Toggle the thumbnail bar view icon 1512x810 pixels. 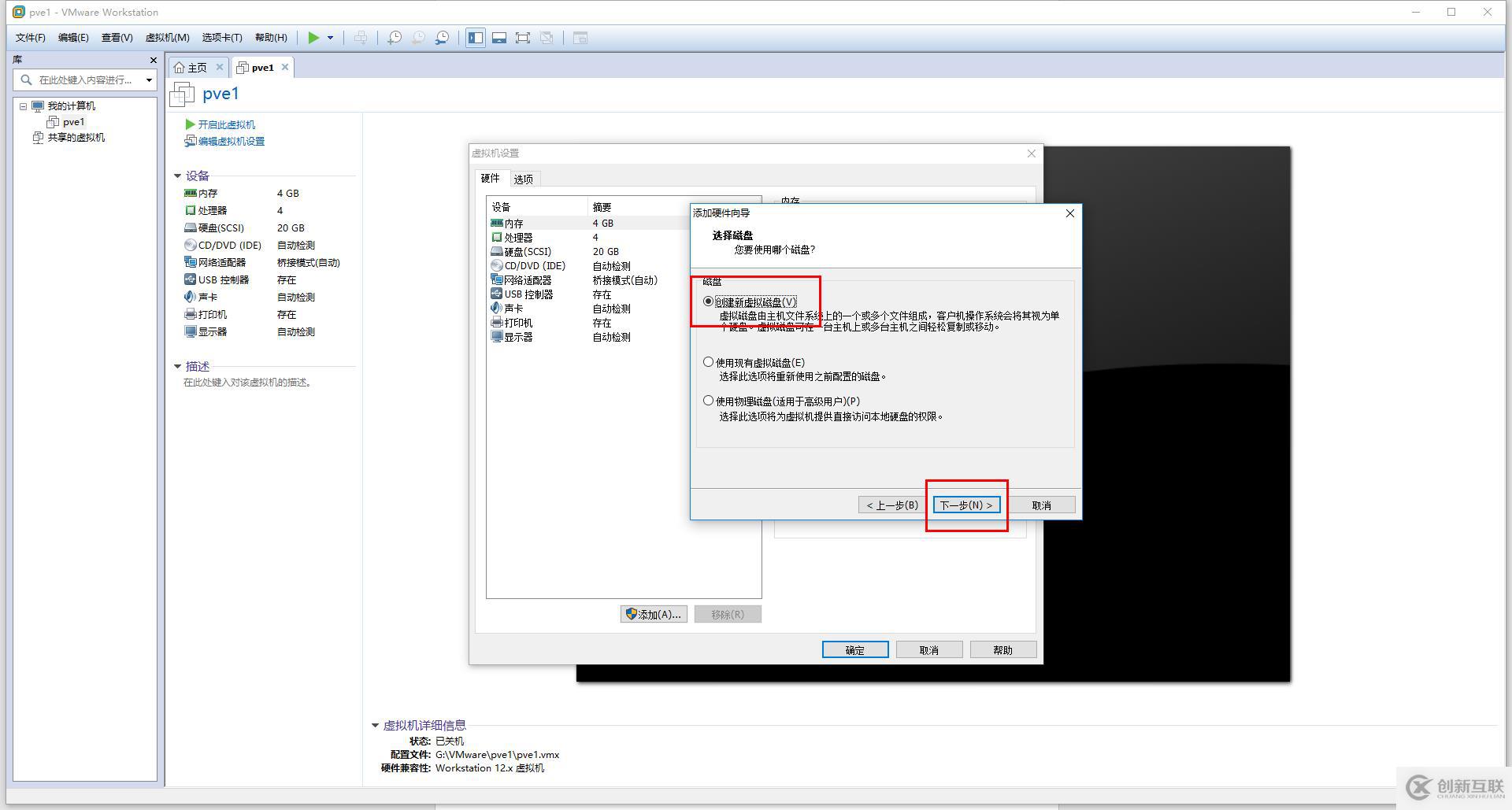498,38
